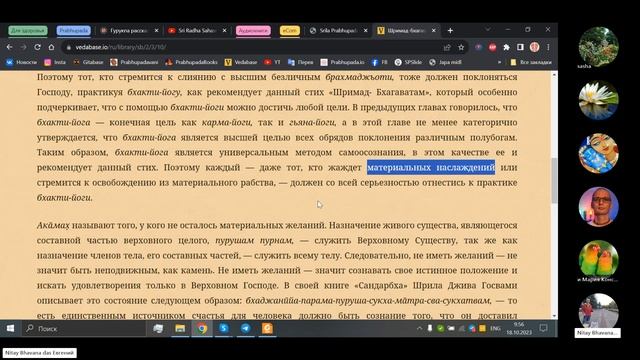Close the Srila Prabhupada tab
Screen dimensions: 640x360
[366, 31]
